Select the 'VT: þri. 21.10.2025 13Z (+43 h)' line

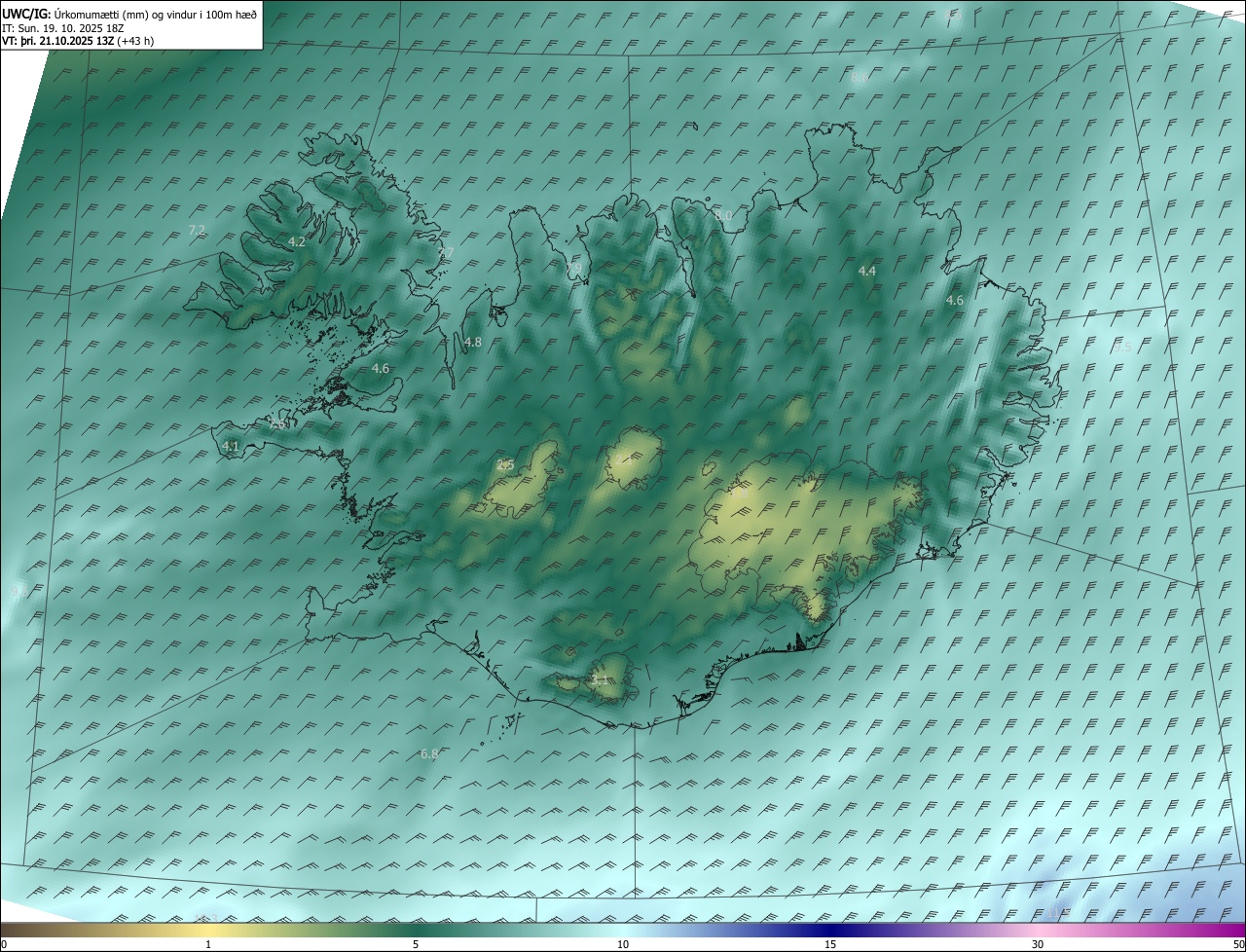point(78,41)
